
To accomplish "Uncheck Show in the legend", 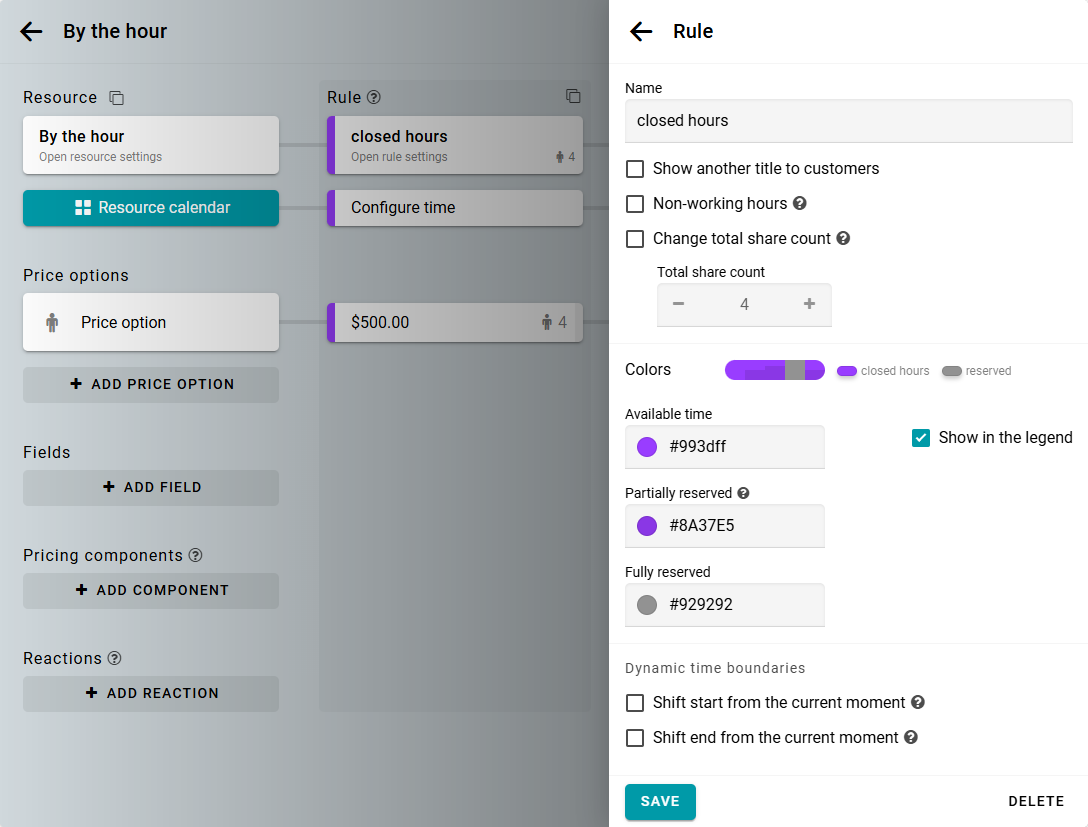I will point(921,438).
